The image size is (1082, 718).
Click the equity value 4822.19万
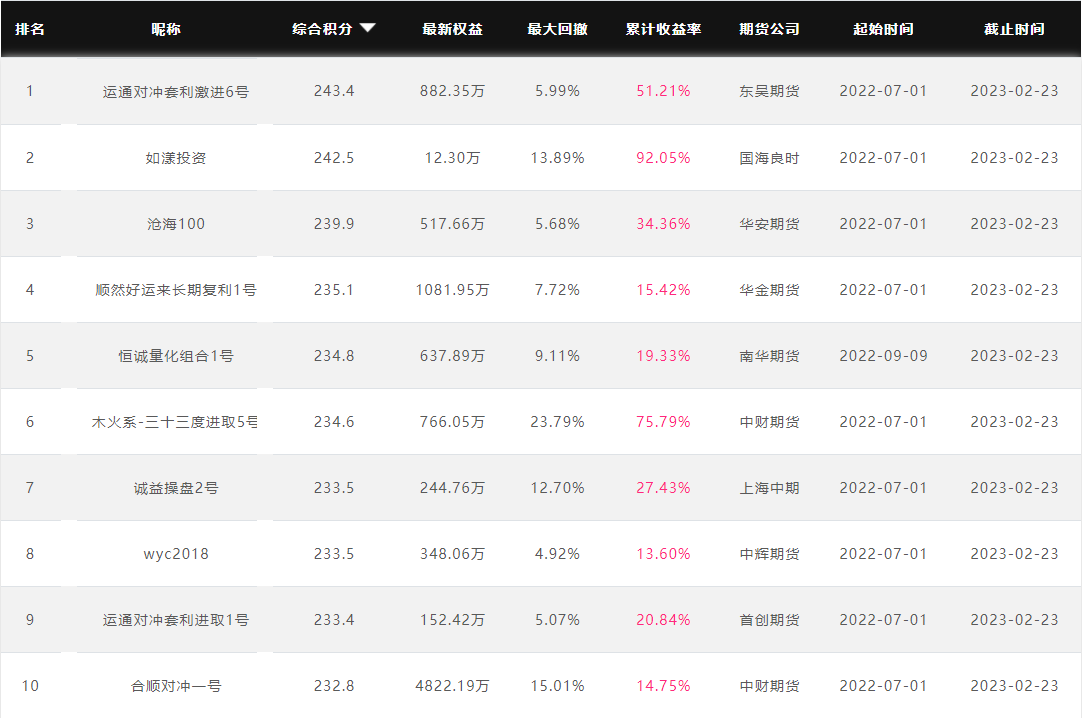pos(453,686)
